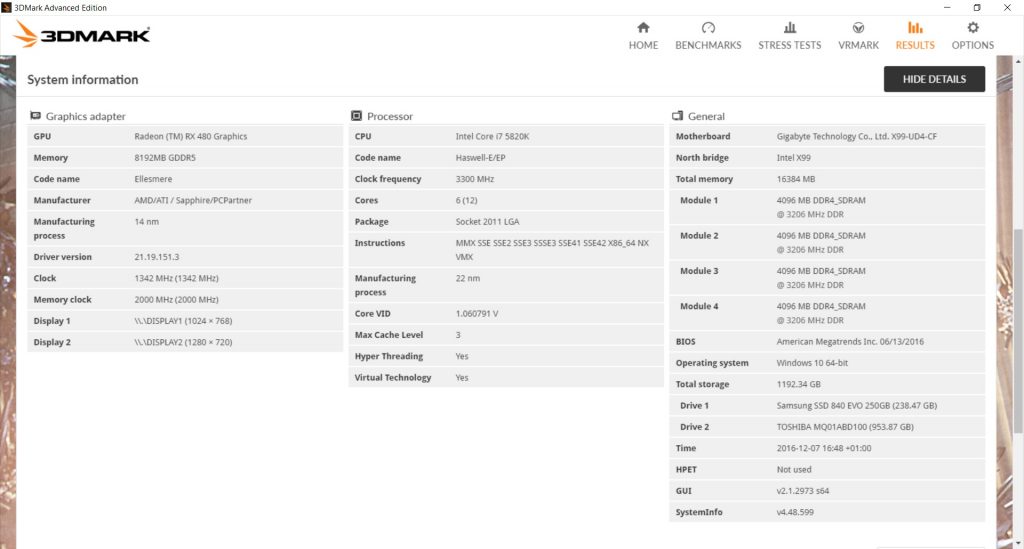Switch to the BENCHMARKS label
The width and height of the screenshot is (1024, 549).
708,45
